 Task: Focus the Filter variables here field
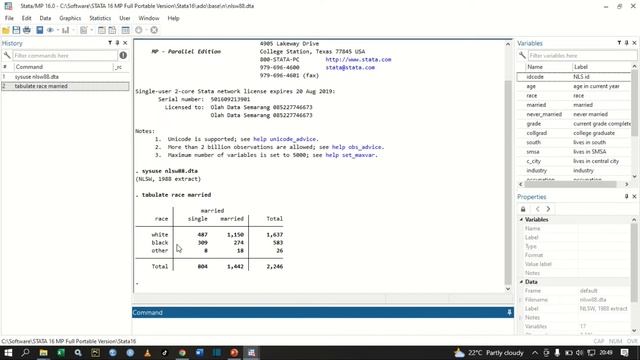pyautogui.click(x=582, y=56)
